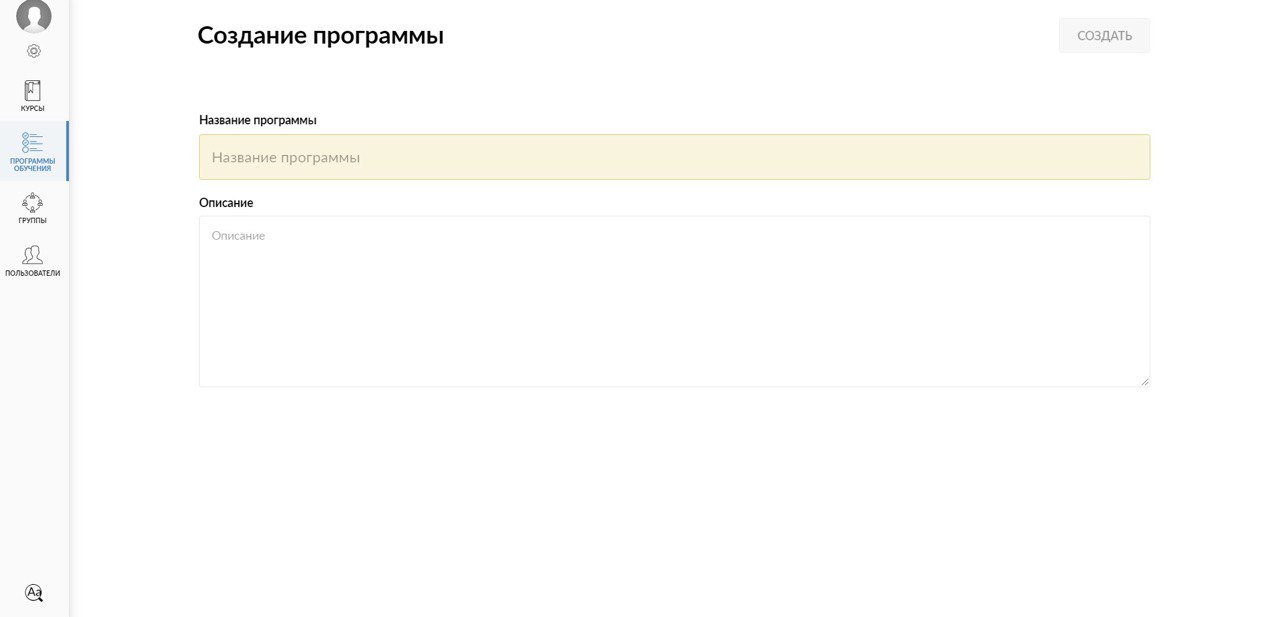Click the Описание field label
The width and height of the screenshot is (1280, 617).
[226, 203]
